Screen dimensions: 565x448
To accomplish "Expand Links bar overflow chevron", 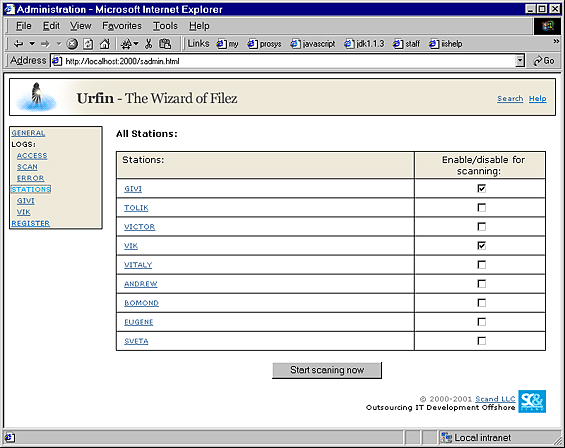I will coord(556,42).
